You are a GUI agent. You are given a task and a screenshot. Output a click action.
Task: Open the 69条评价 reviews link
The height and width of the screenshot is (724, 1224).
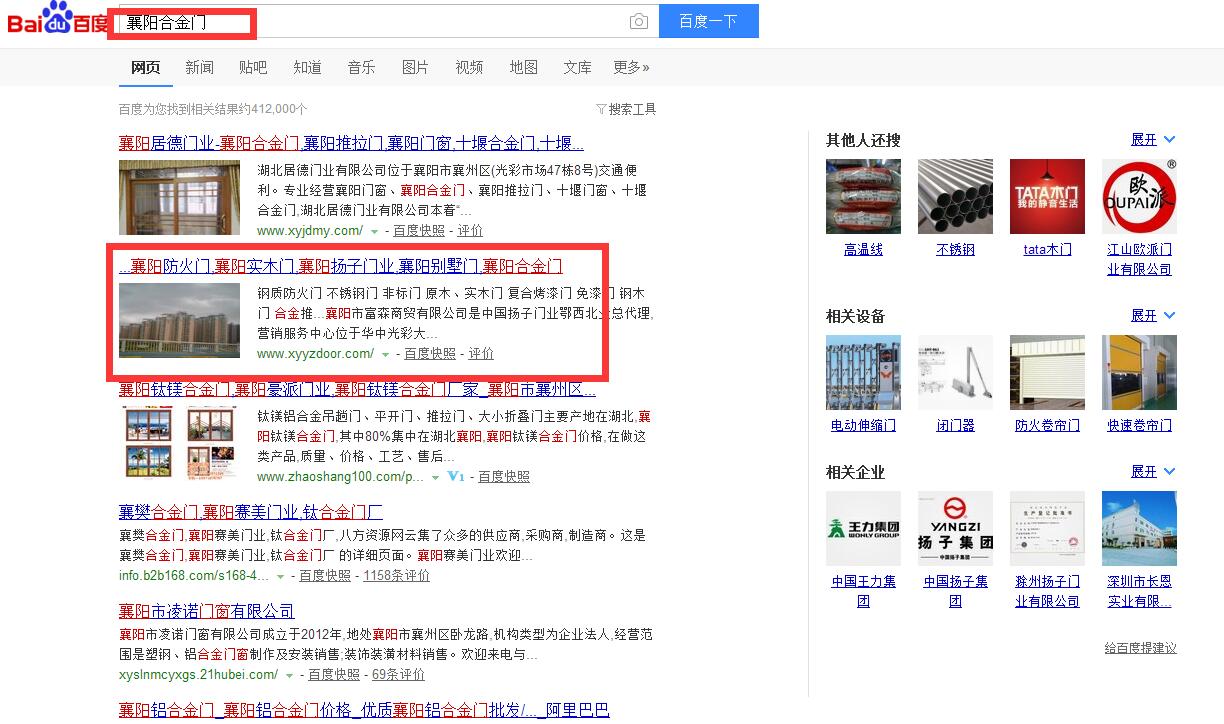tap(398, 674)
